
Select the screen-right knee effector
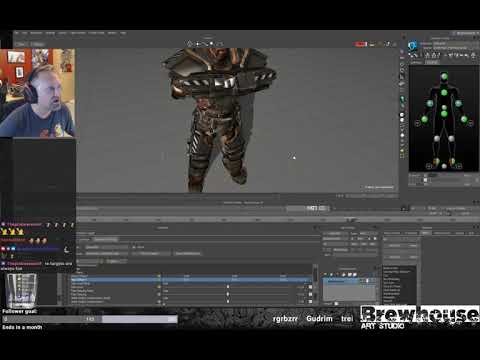click(x=451, y=138)
